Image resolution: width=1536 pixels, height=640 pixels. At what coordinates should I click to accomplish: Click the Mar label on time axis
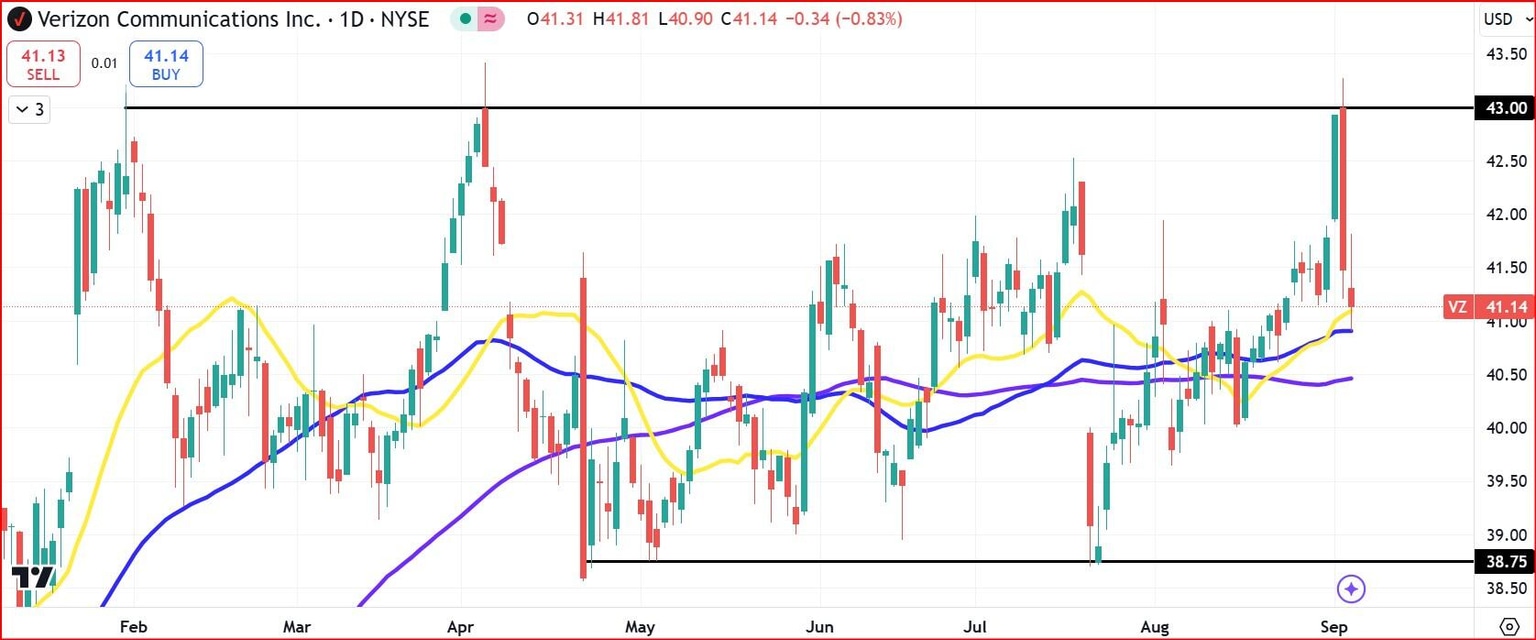296,627
